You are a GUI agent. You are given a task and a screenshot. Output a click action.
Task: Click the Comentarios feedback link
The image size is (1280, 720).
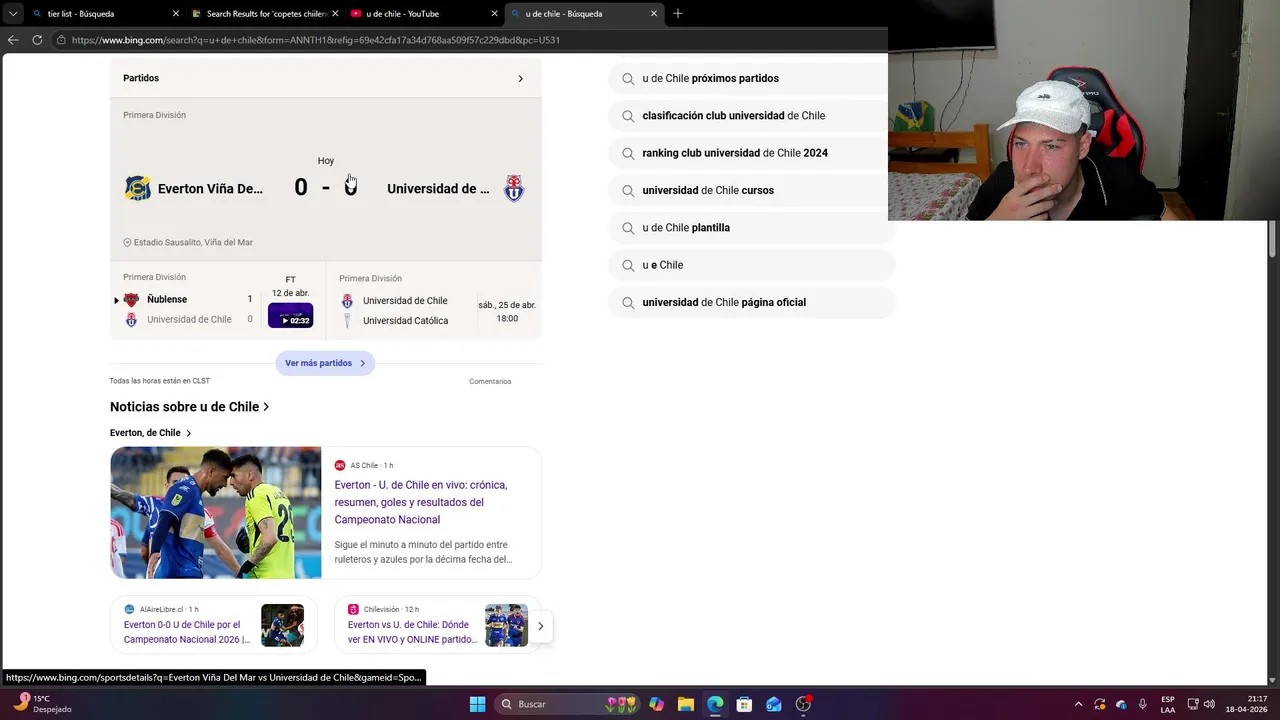point(490,381)
